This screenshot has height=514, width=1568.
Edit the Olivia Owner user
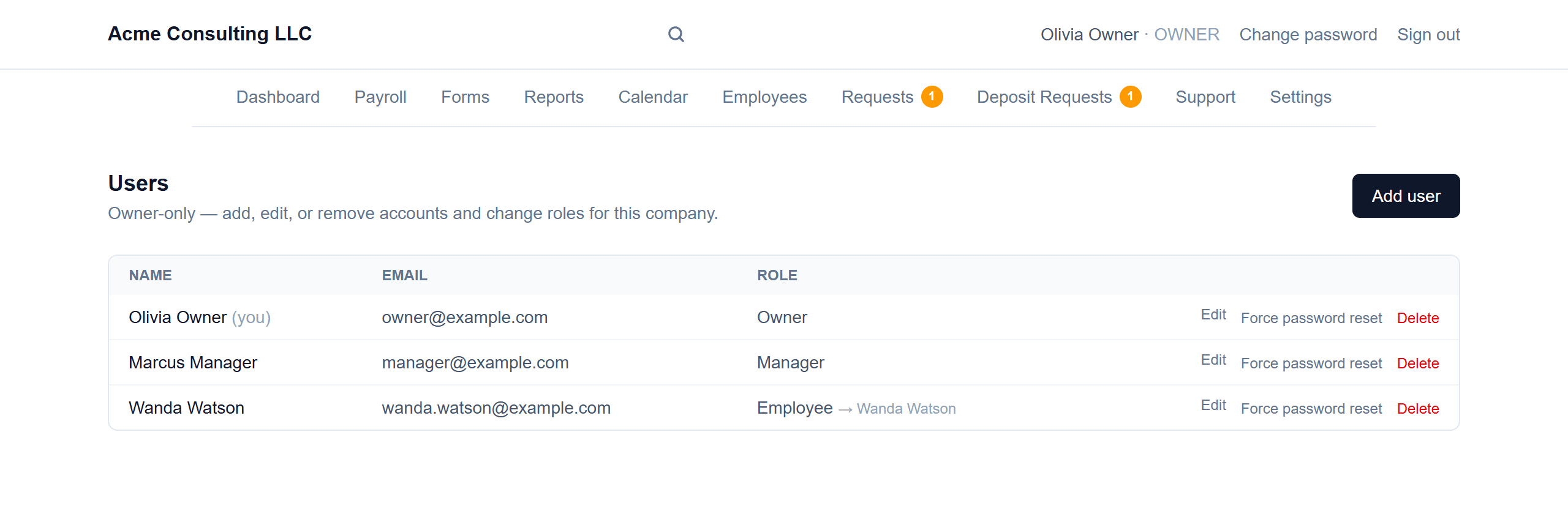[1213, 315]
